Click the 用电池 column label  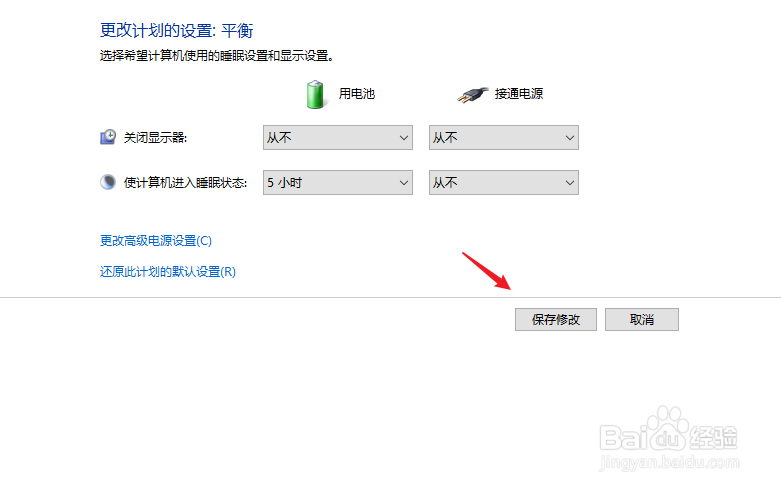point(357,94)
